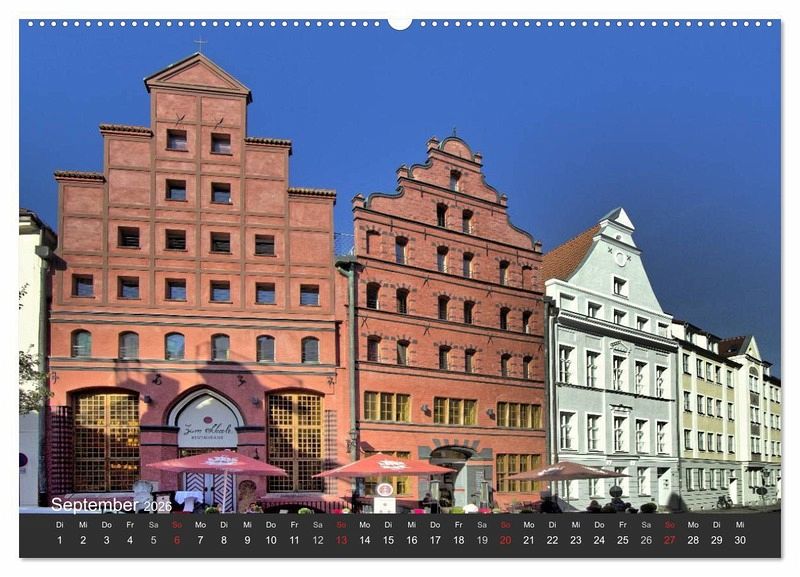The height and width of the screenshot is (577, 800).
Task: Click Saturday 19 in the date row
Action: click(482, 540)
